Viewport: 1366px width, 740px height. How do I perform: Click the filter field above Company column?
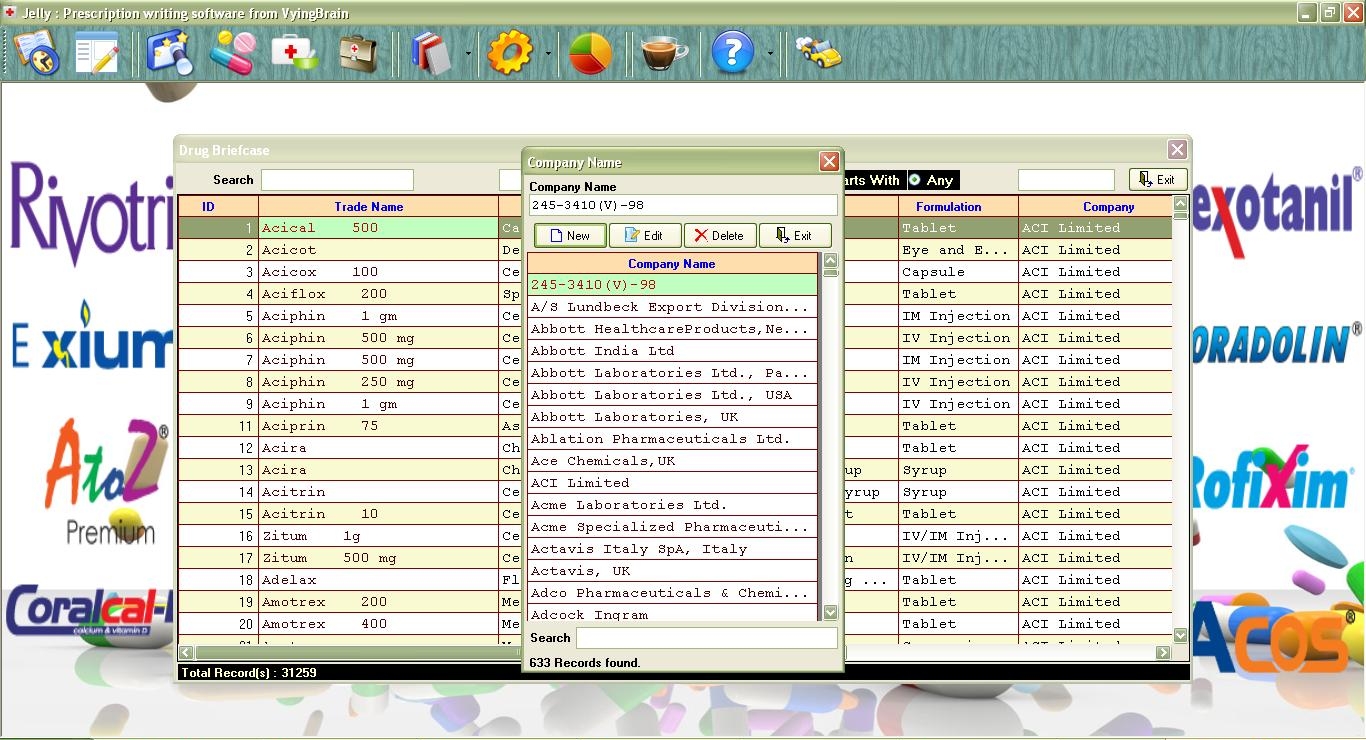pos(1066,180)
